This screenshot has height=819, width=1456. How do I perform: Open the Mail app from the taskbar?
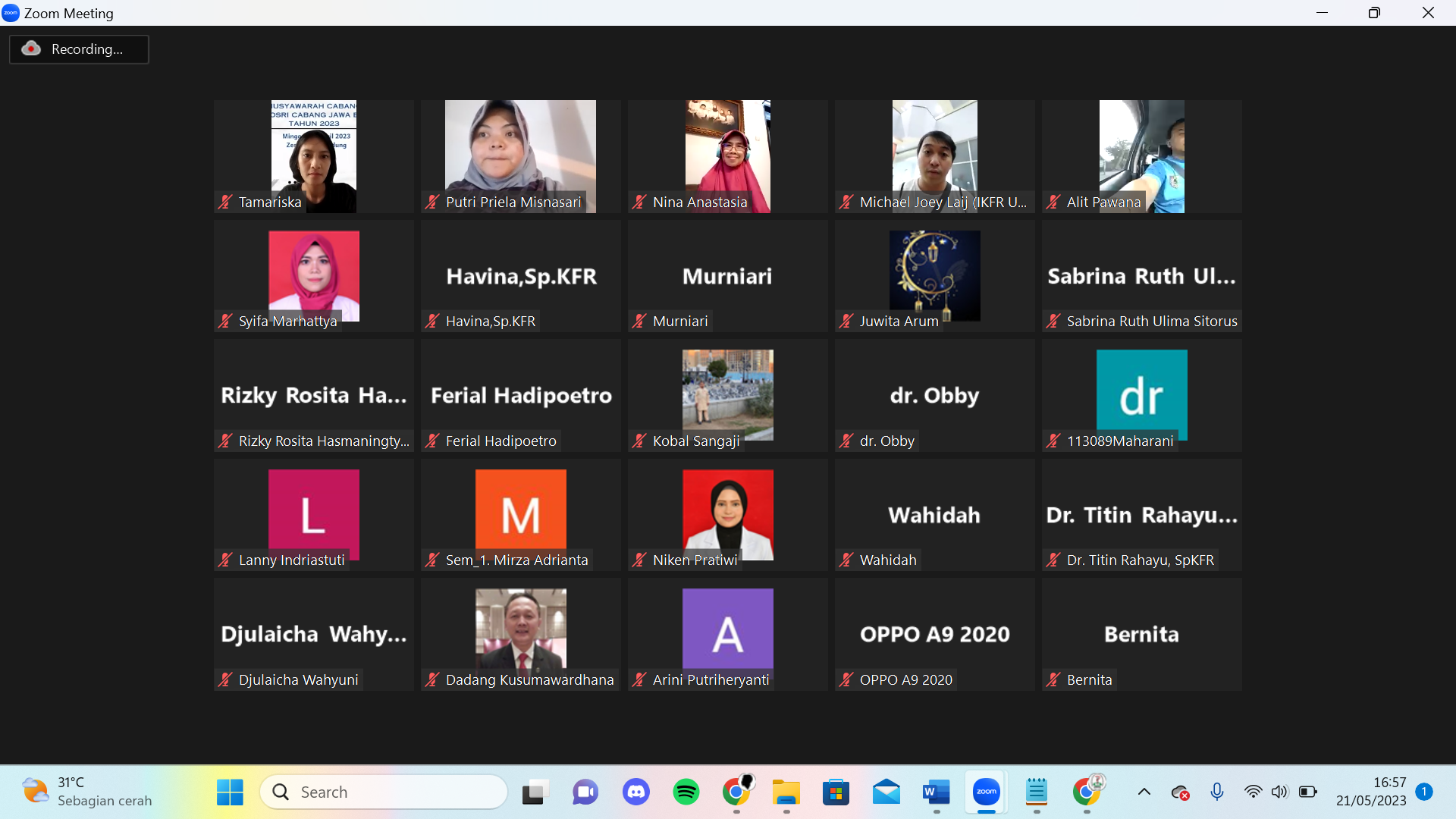(886, 792)
